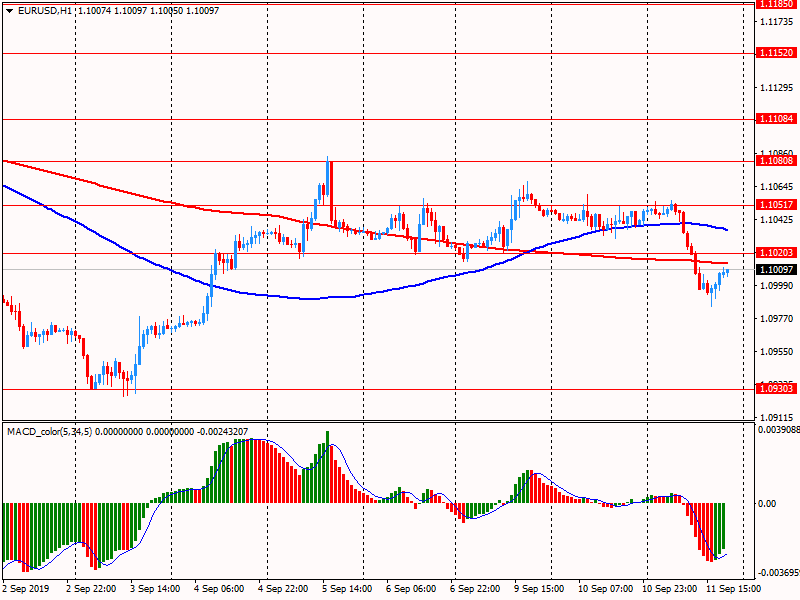This screenshot has height=600, width=800.
Task: Click the 10 Sep 23:00 time axis label
Action: pos(669,589)
